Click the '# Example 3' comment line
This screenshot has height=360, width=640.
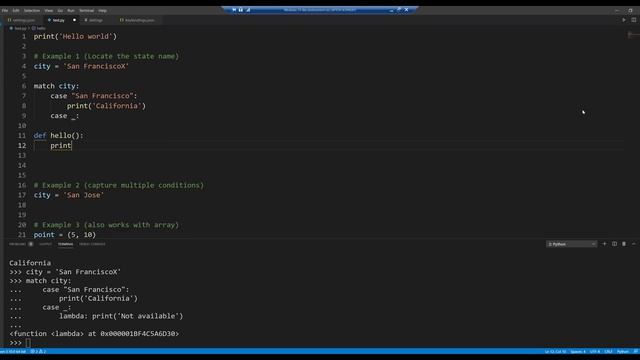coord(106,225)
